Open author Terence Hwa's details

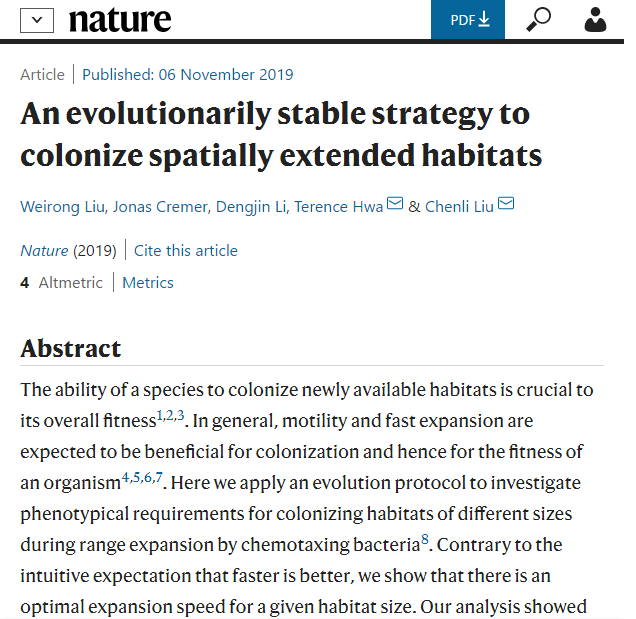[x=338, y=207]
